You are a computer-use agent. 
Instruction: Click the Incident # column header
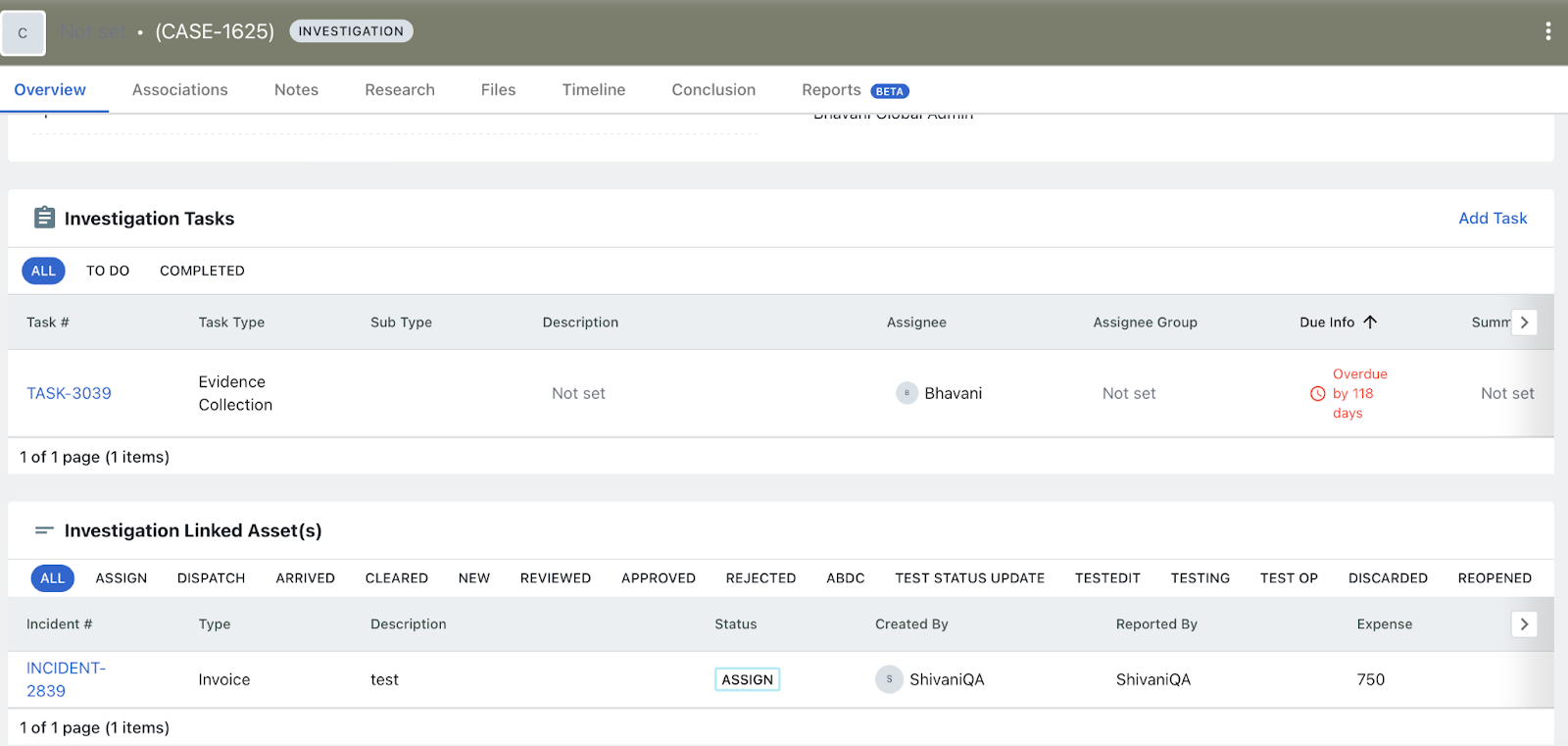point(60,624)
